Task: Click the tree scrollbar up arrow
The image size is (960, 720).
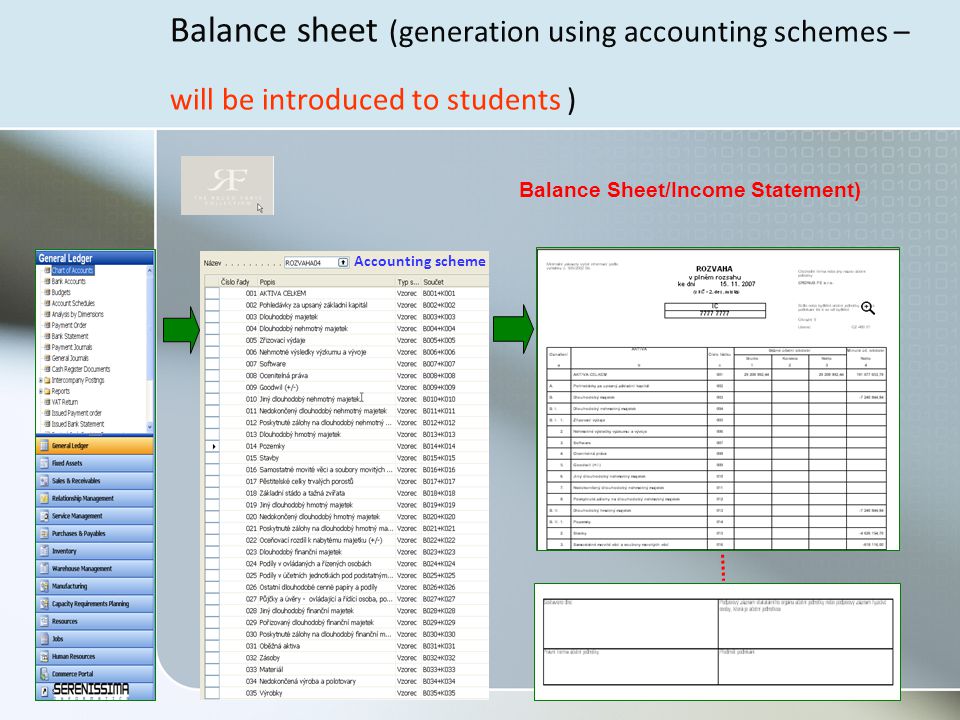Action: point(149,270)
